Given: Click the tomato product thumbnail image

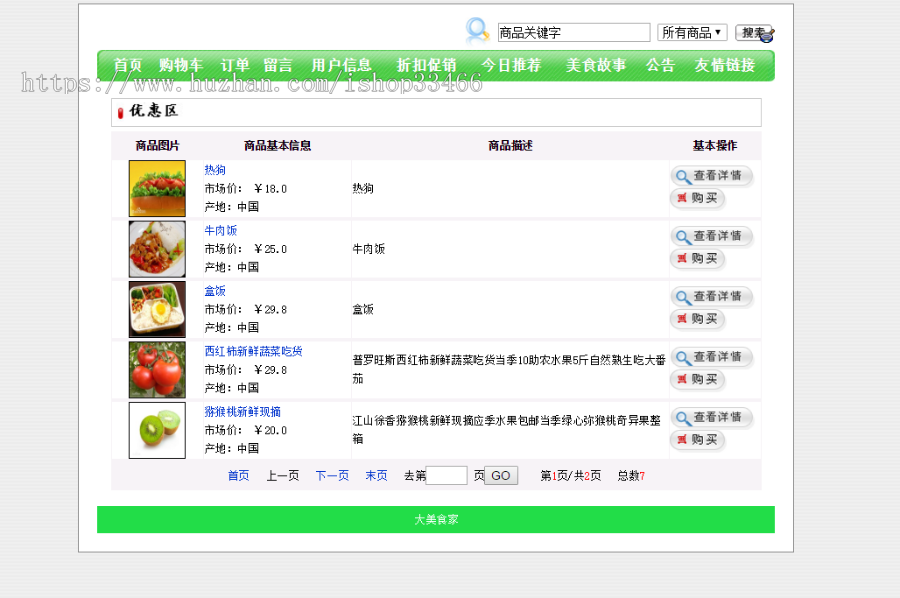Looking at the screenshot, I should (x=155, y=369).
